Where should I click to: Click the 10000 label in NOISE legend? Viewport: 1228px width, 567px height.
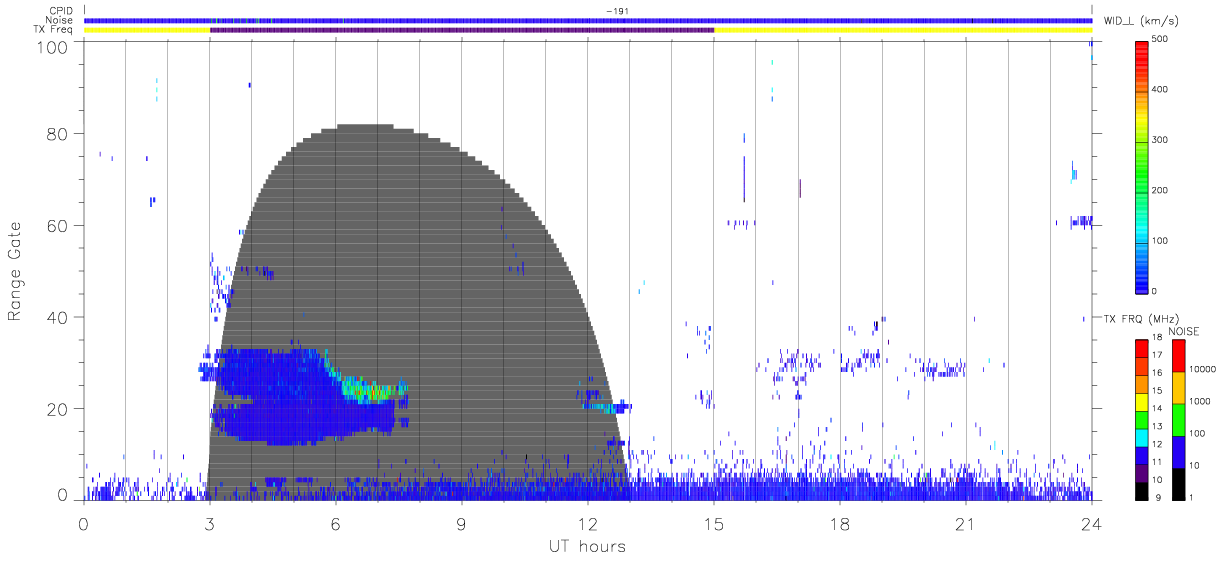pyautogui.click(x=1202, y=369)
